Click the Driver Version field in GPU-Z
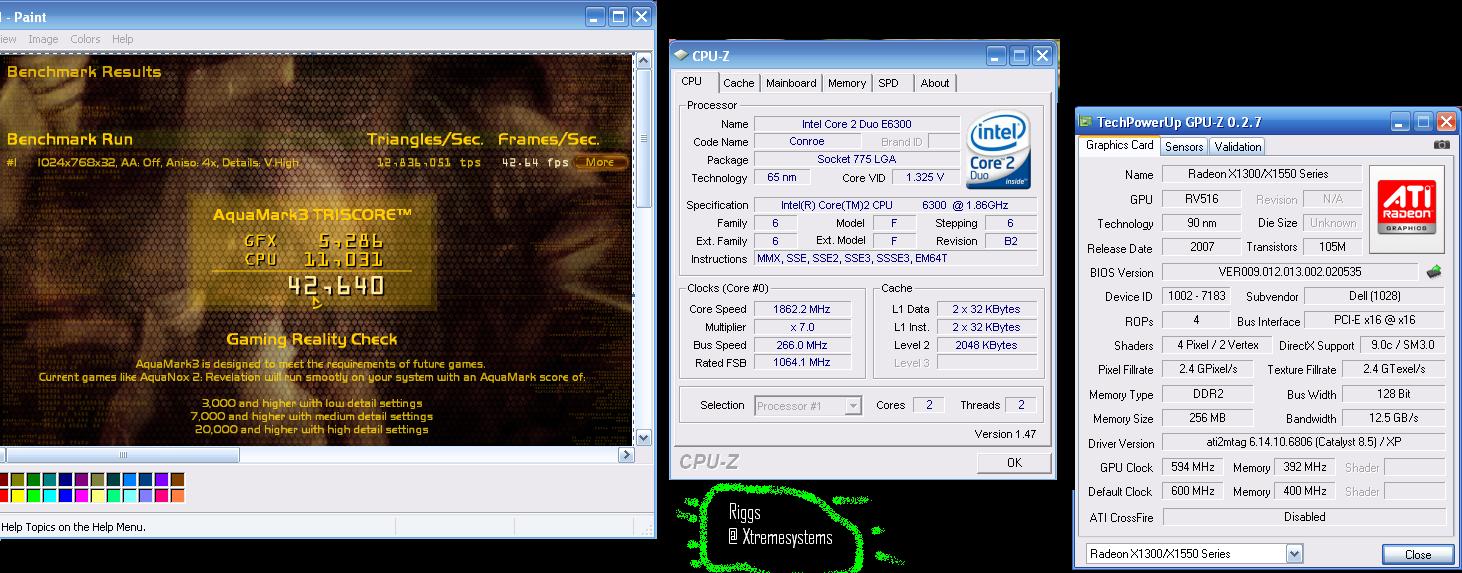The image size is (1462, 573). pyautogui.click(x=1303, y=443)
